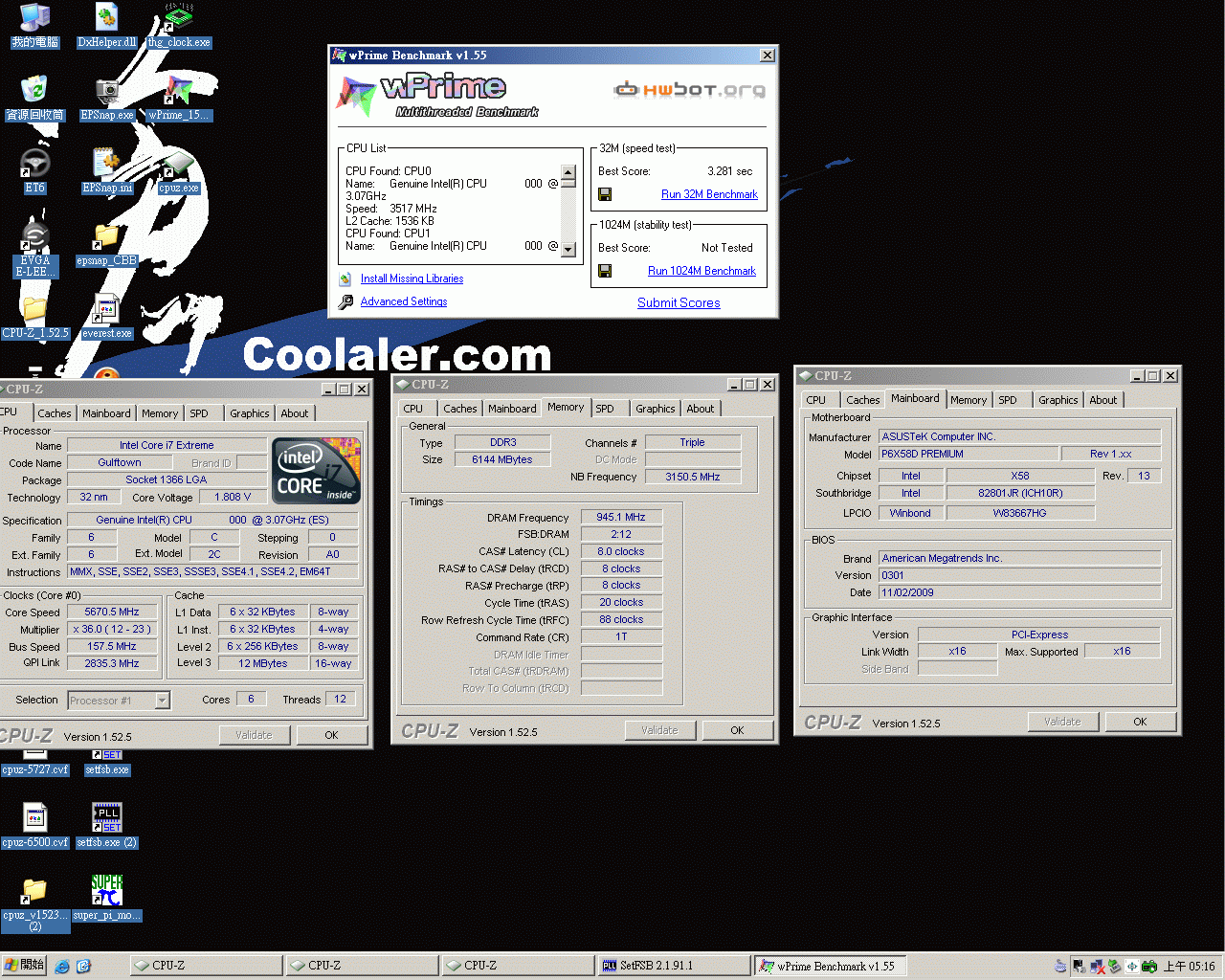Click the P6X58D PREMIUM model field
The image size is (1225, 980).
tap(969, 454)
